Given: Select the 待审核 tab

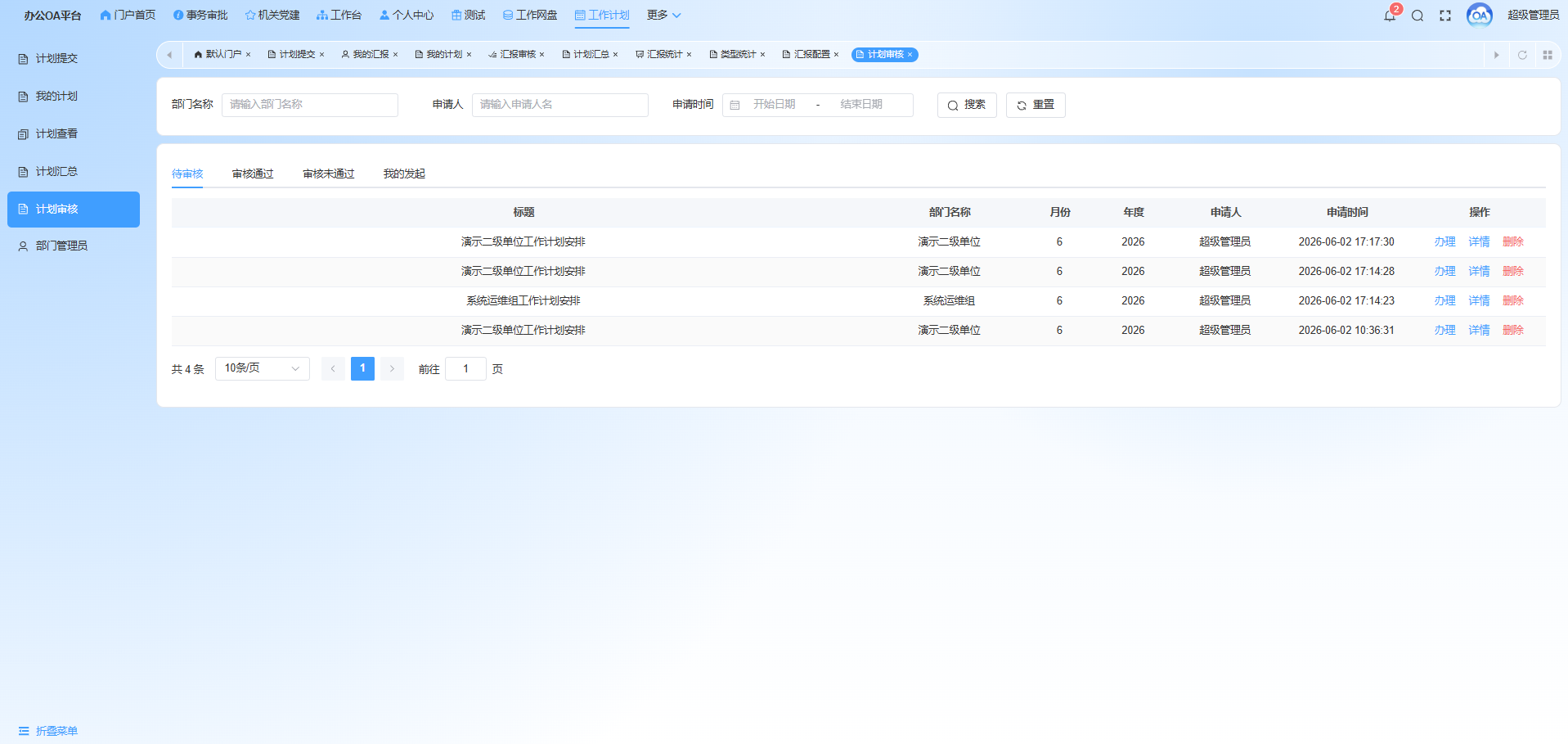Looking at the screenshot, I should click(x=187, y=174).
